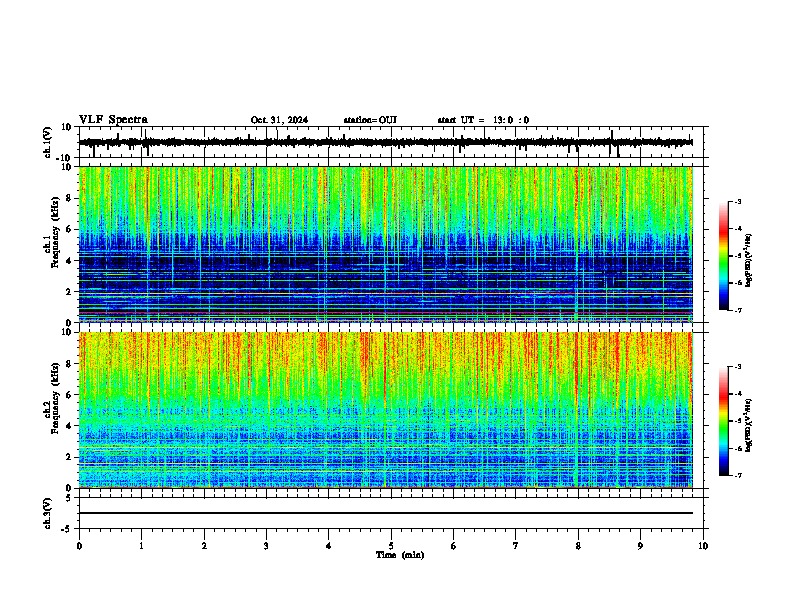Image resolution: width=792 pixels, height=612 pixels.
Task: Click time axis tick label "6"
Action: (x=454, y=546)
